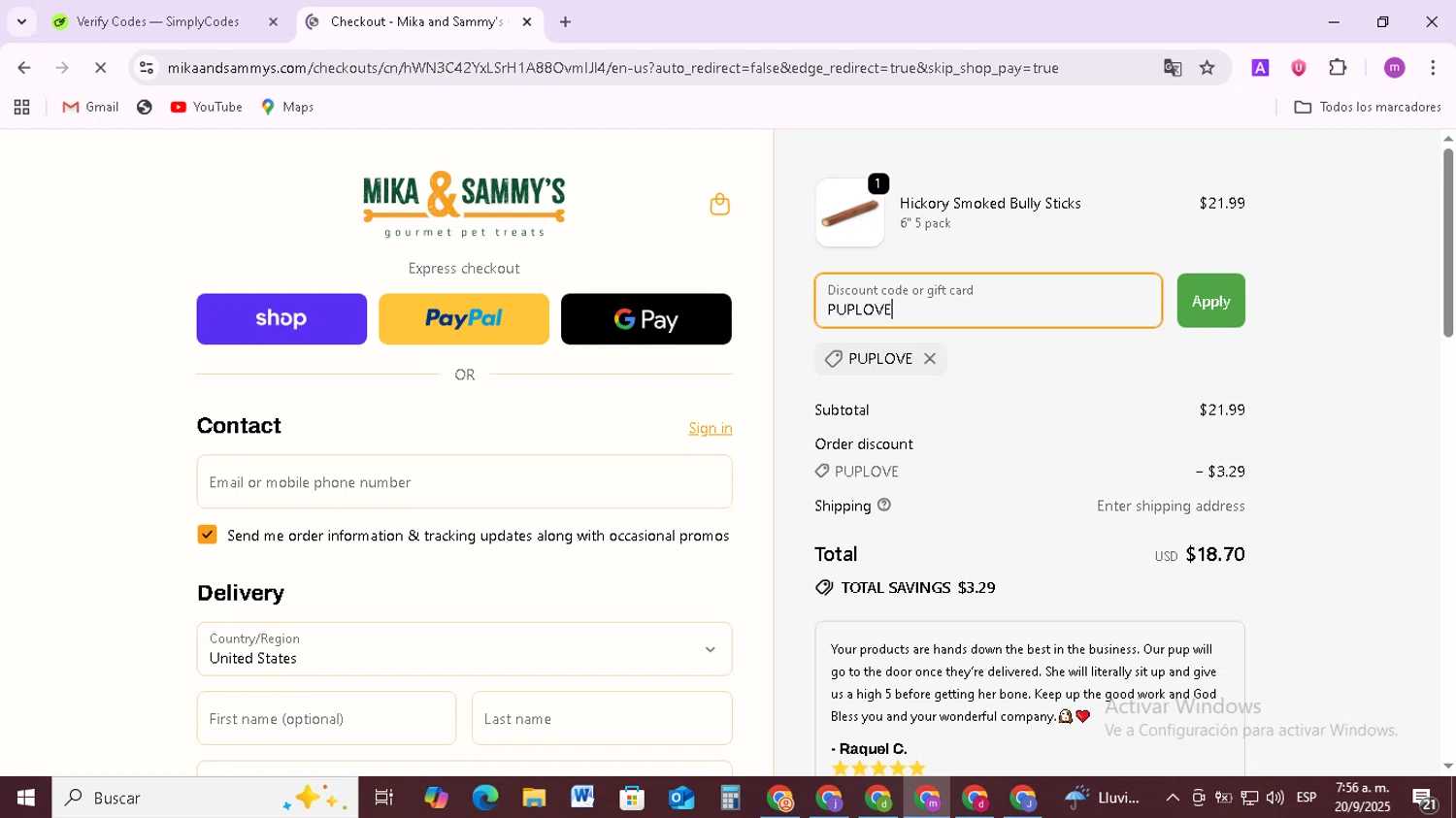This screenshot has height=818, width=1456.
Task: Uncheck order information and promos checkbox
Action: (x=207, y=535)
